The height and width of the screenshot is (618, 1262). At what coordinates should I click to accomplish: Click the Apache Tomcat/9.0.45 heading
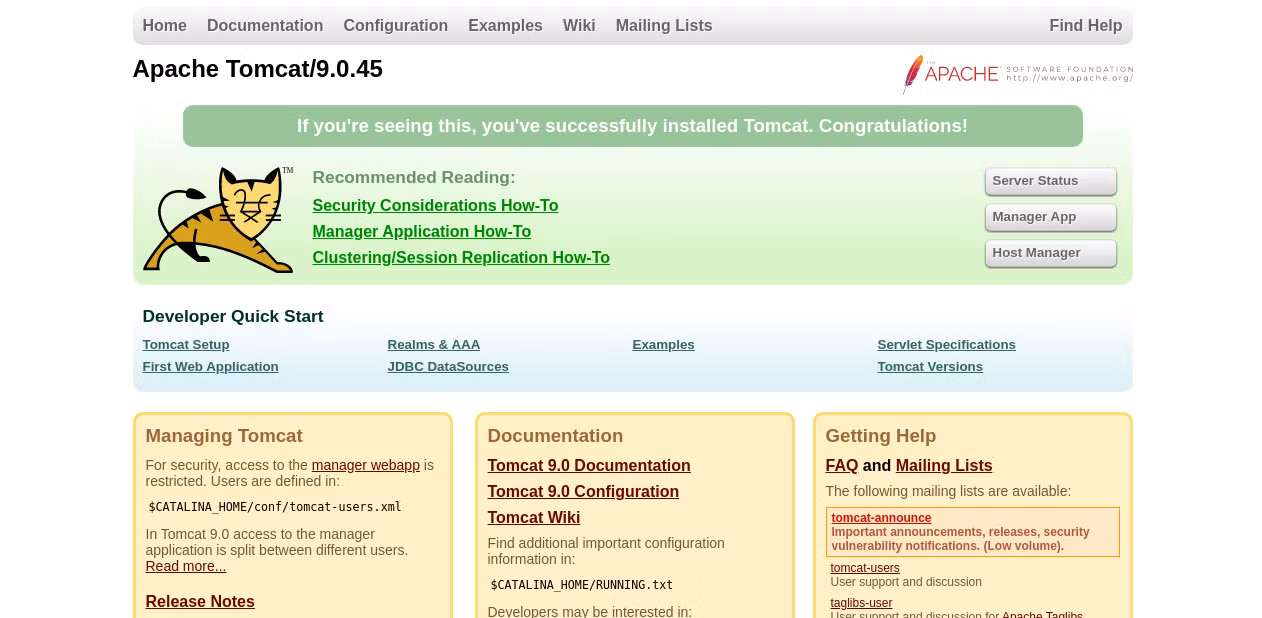pyautogui.click(x=258, y=69)
